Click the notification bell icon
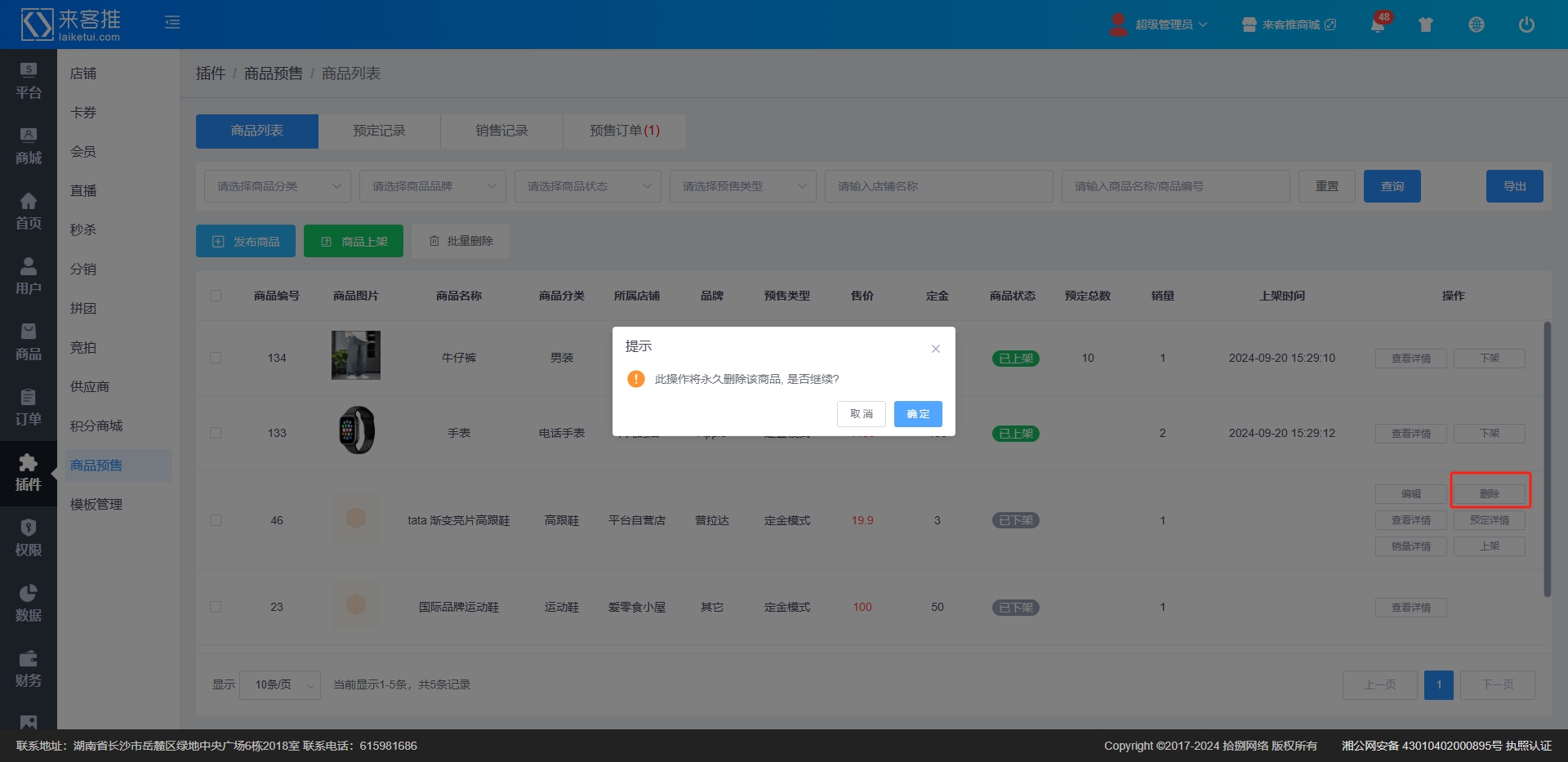Screen dimensions: 1568x762 pos(1378,25)
